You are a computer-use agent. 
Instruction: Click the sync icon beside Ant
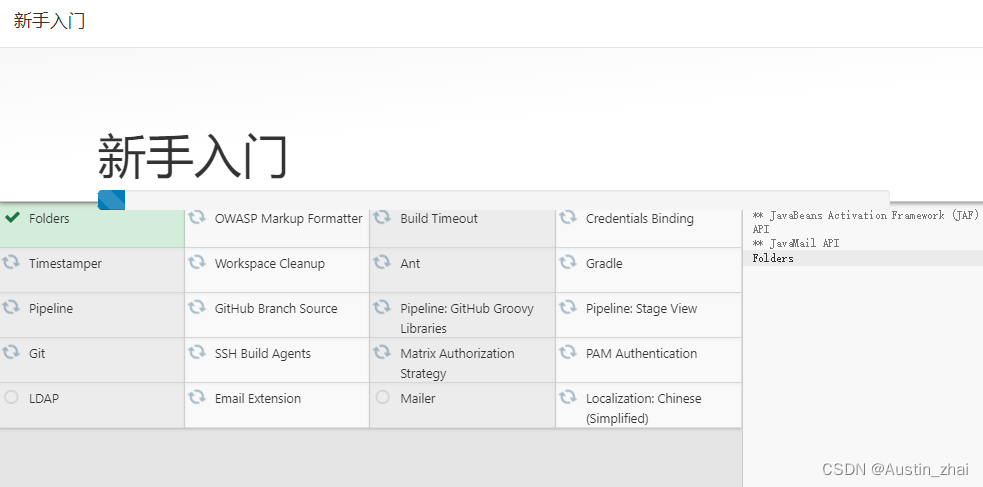click(x=382, y=263)
